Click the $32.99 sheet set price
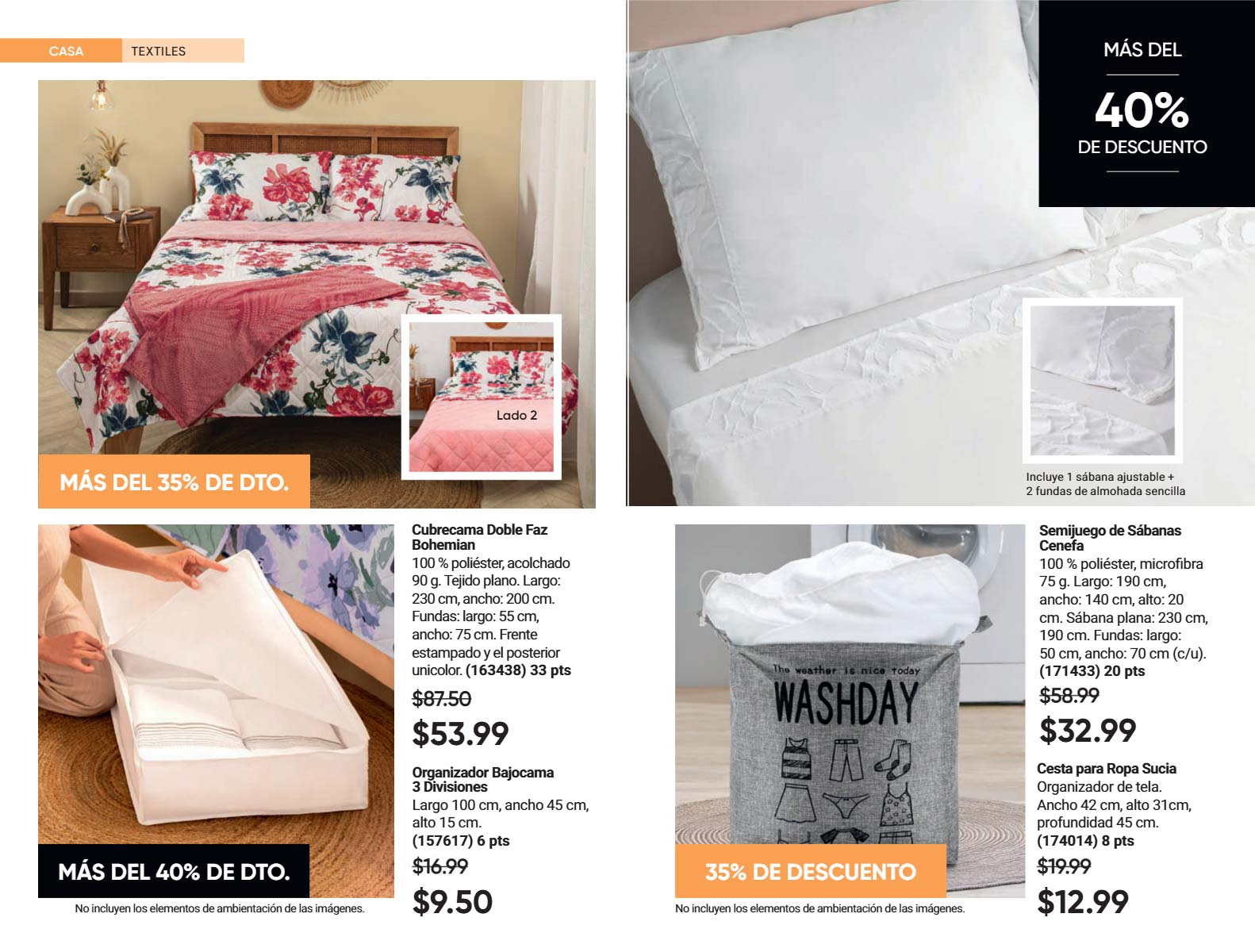 [1088, 730]
